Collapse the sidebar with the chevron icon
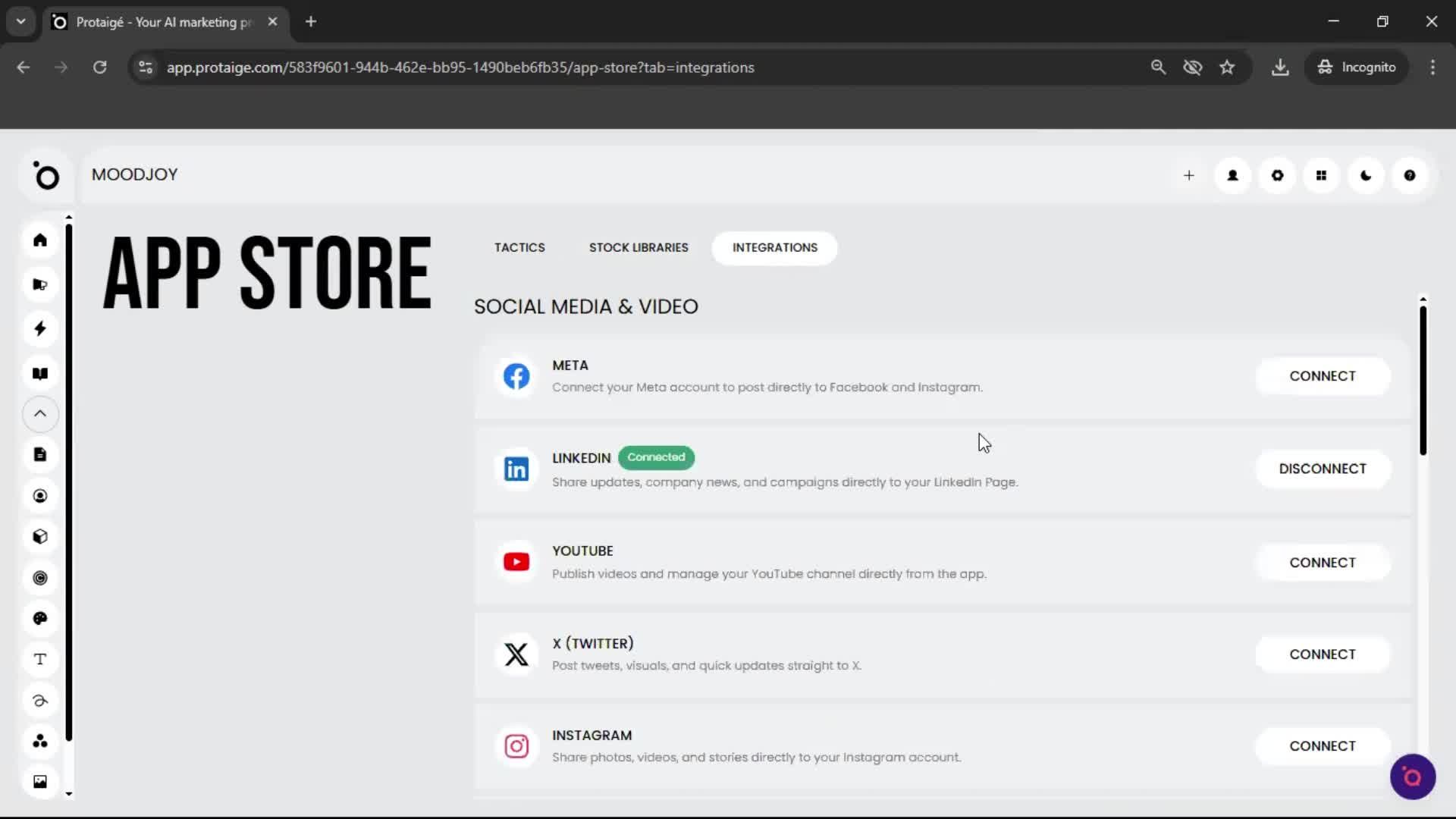1456x819 pixels. (40, 414)
